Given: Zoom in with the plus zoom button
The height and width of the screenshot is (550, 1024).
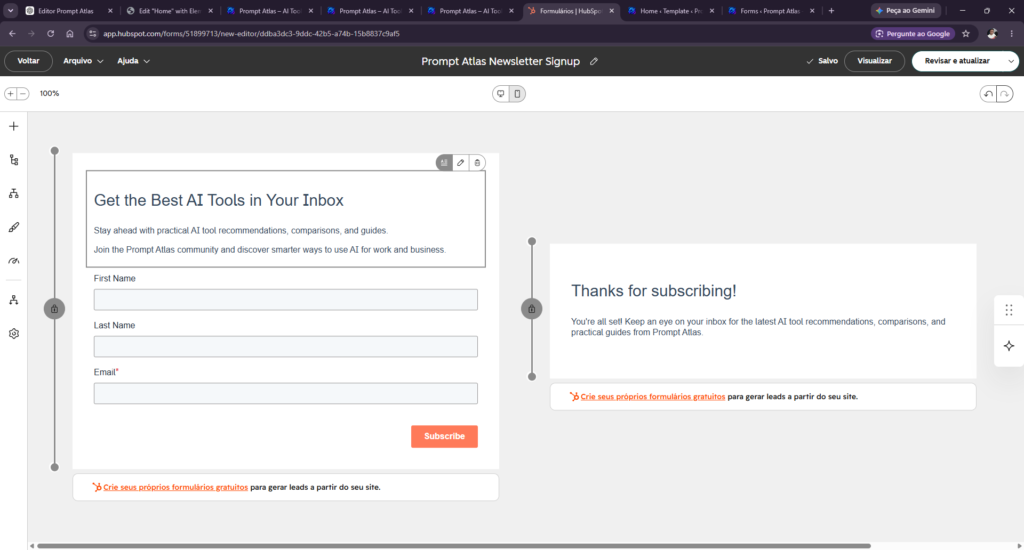Looking at the screenshot, I should [10, 93].
